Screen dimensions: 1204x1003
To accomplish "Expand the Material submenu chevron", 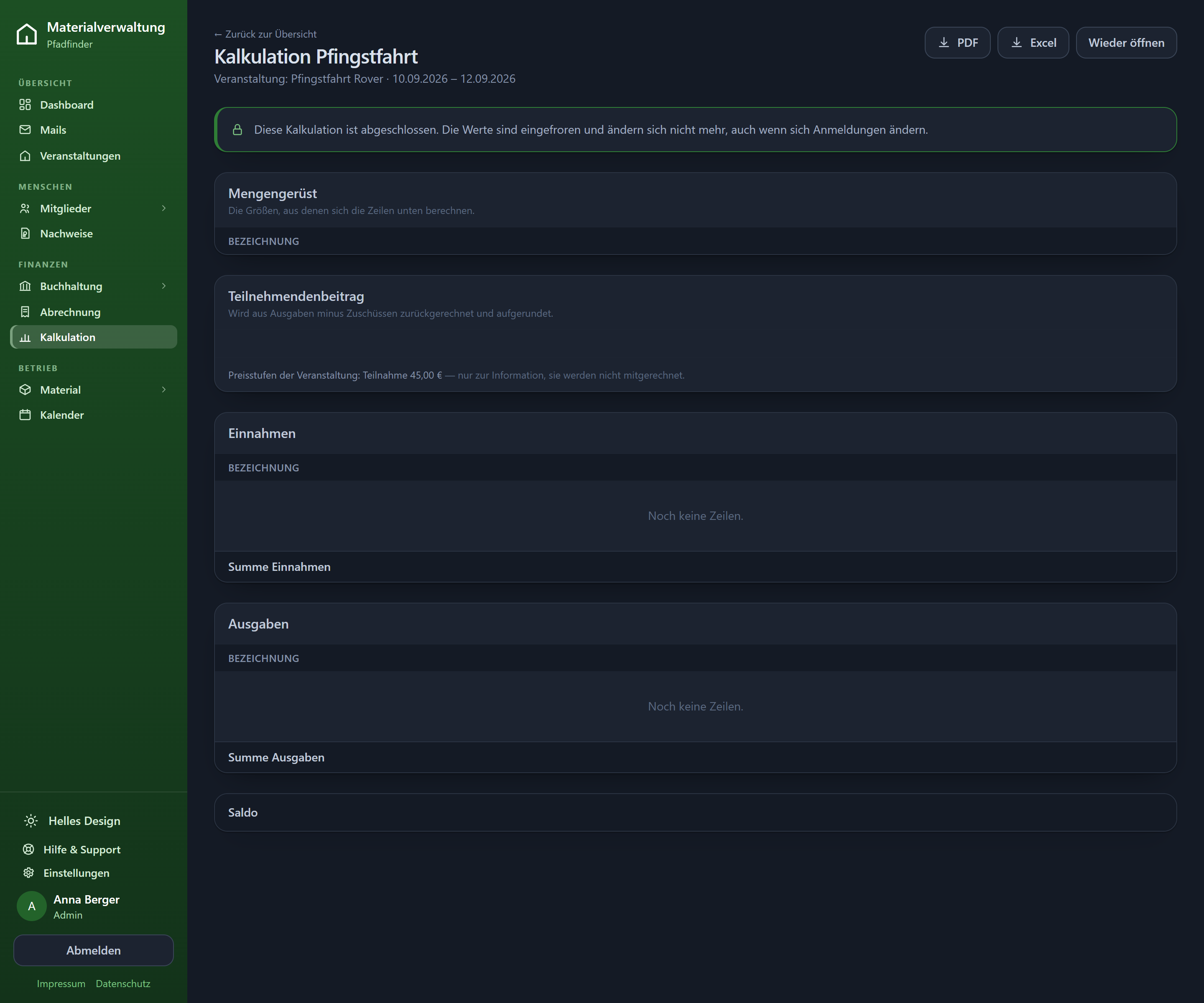I will 163,390.
